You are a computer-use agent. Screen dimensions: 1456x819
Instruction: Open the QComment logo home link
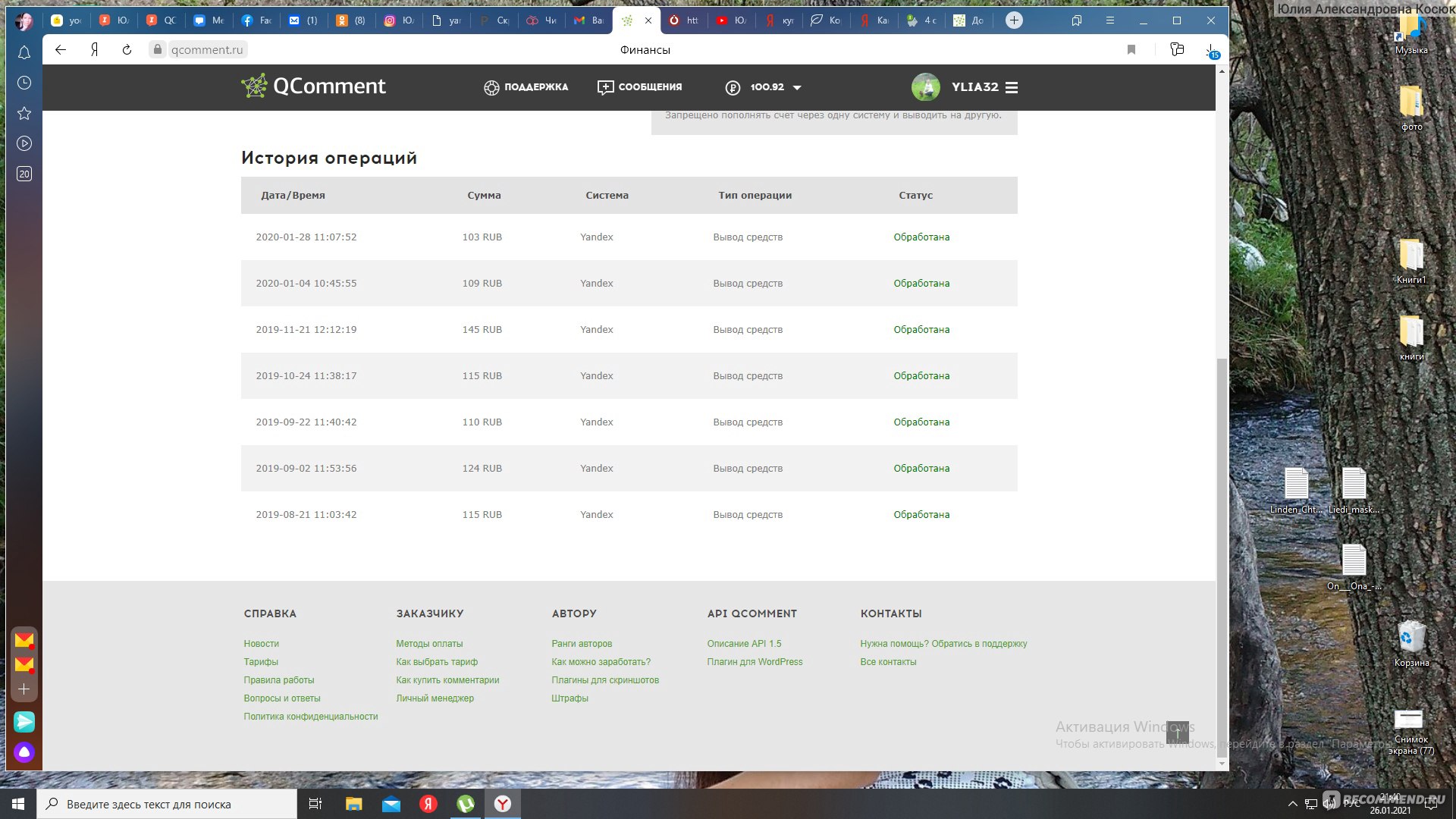pos(313,86)
